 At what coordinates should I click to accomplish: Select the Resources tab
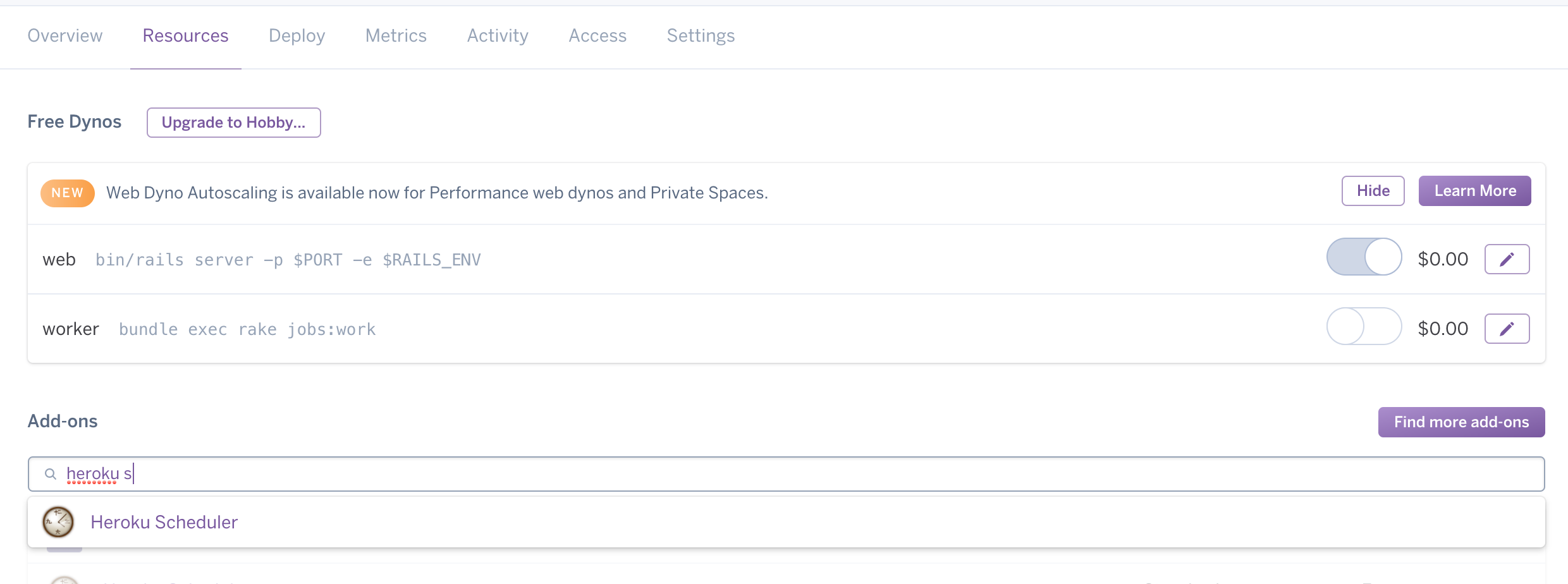(x=185, y=35)
